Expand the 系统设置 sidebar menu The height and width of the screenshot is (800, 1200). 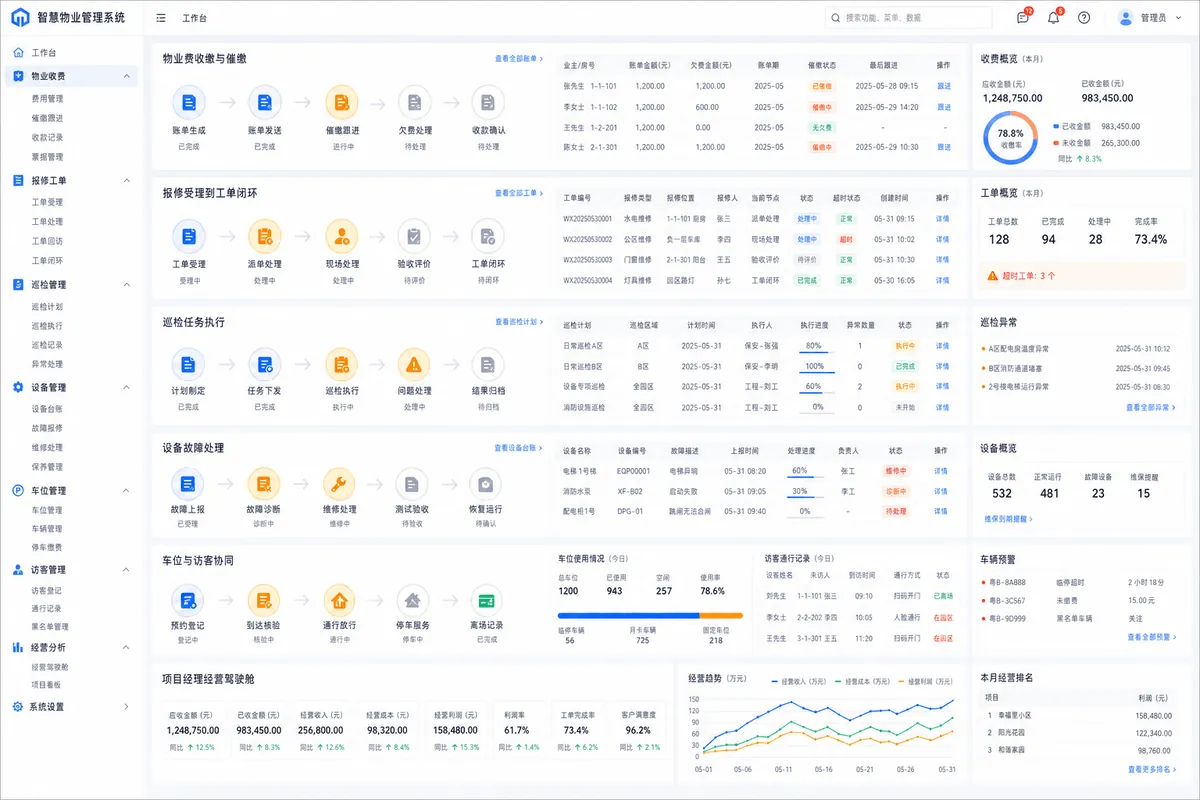[x=126, y=707]
